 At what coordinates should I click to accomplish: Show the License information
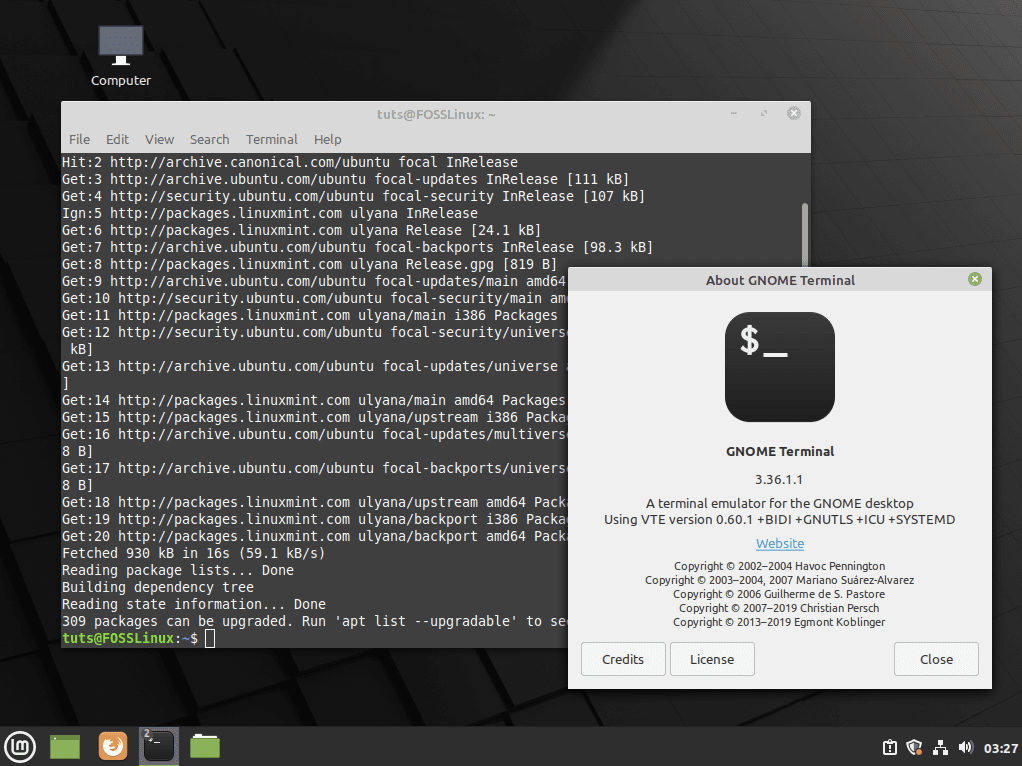(x=712, y=659)
